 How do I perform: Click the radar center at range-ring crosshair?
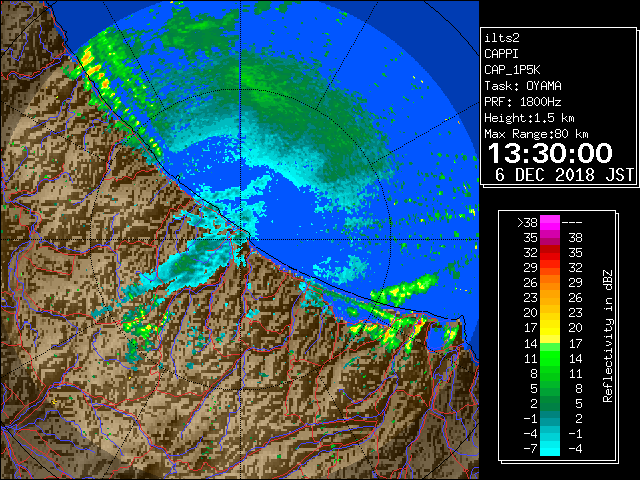[x=240, y=240]
